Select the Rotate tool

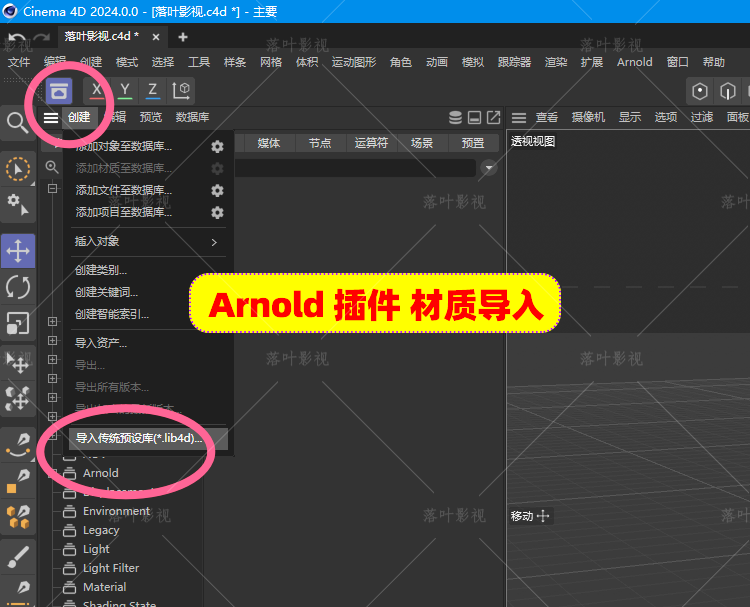pos(18,287)
